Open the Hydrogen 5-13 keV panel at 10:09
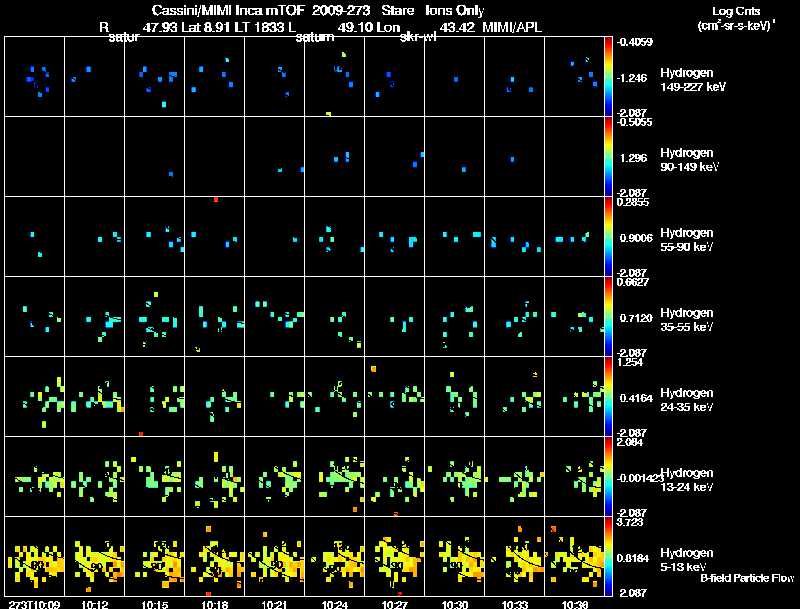The width and height of the screenshot is (800, 609). pos(34,557)
